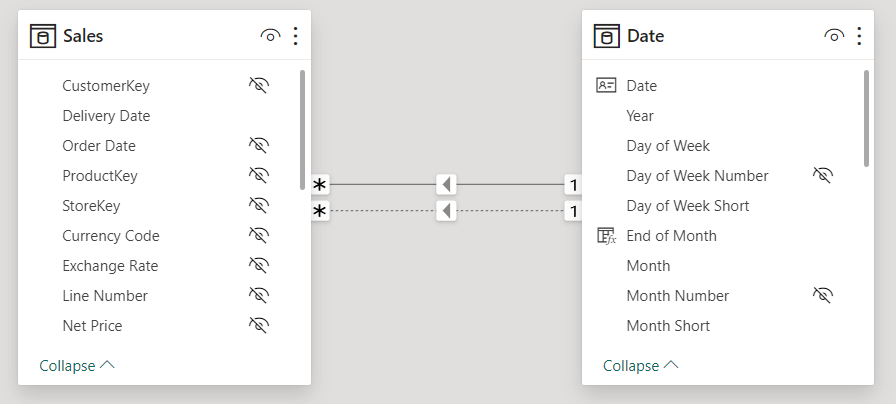This screenshot has height=404, width=896.
Task: Click the solid relationship's filter direction arrow
Action: (446, 185)
